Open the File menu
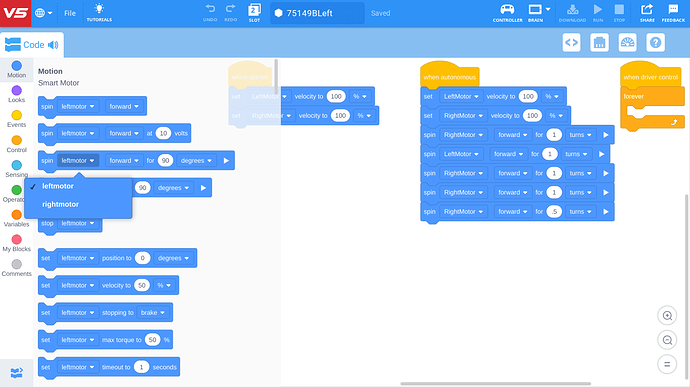Screen dimensions: 690x387 70,13
